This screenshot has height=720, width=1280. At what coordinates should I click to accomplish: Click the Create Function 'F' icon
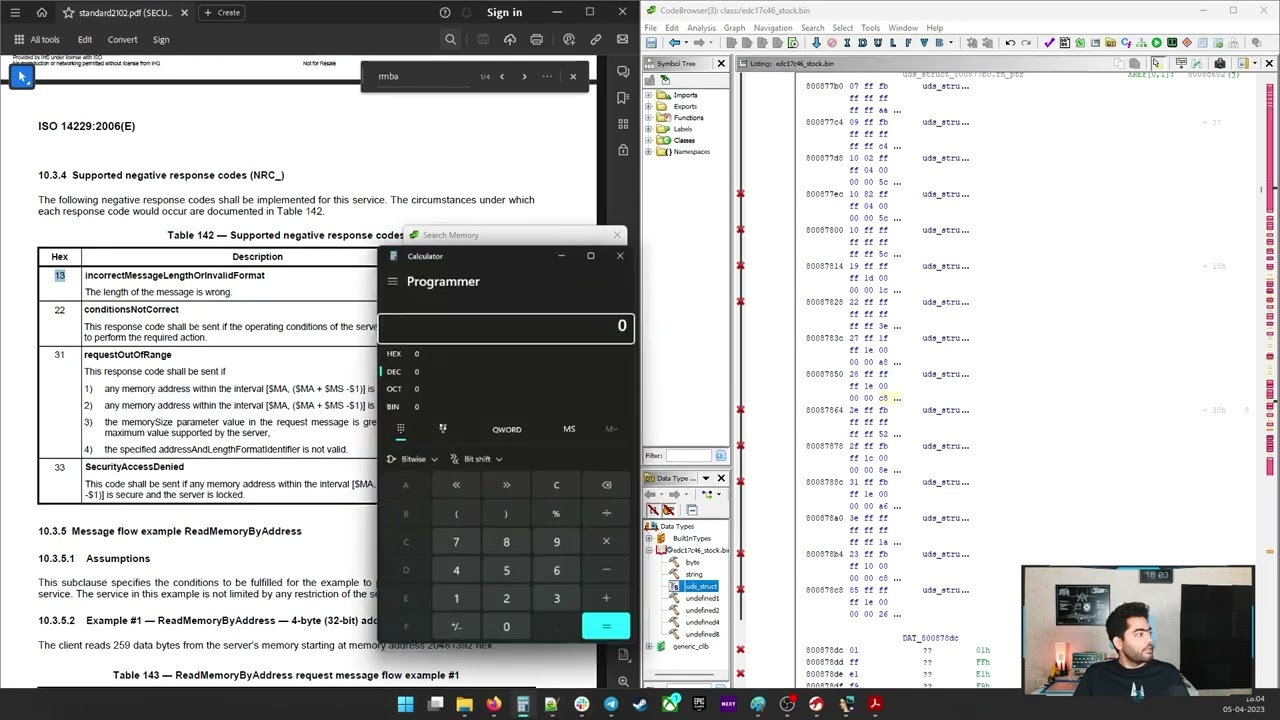(908, 43)
